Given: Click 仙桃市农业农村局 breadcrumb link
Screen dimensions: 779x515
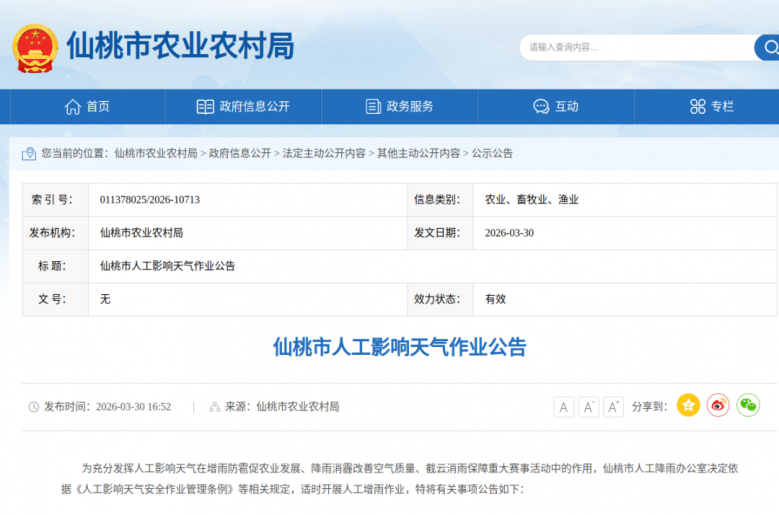Looking at the screenshot, I should (x=155, y=153).
